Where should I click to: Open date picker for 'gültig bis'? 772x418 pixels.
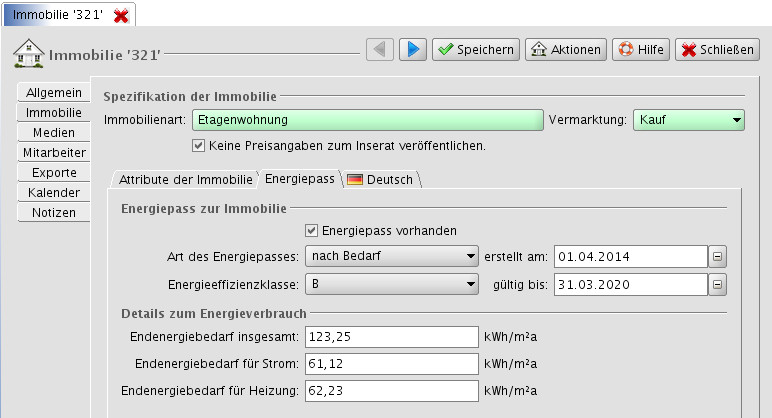click(717, 284)
